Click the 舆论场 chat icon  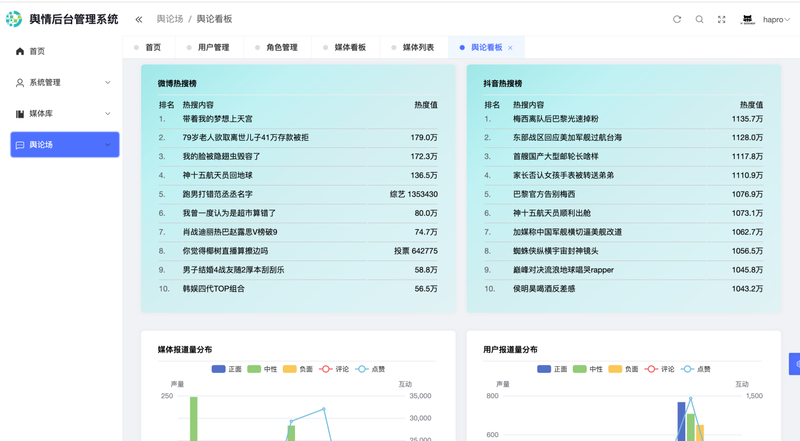(x=20, y=145)
